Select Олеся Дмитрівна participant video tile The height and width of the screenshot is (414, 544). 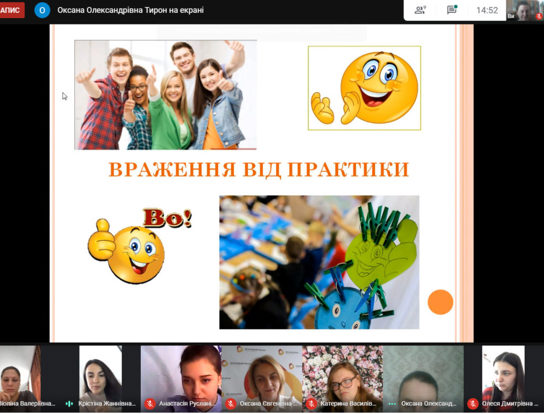point(503,378)
